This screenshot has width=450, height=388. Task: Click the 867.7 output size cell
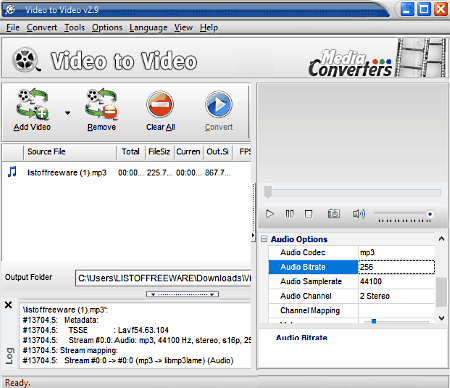coord(218,173)
